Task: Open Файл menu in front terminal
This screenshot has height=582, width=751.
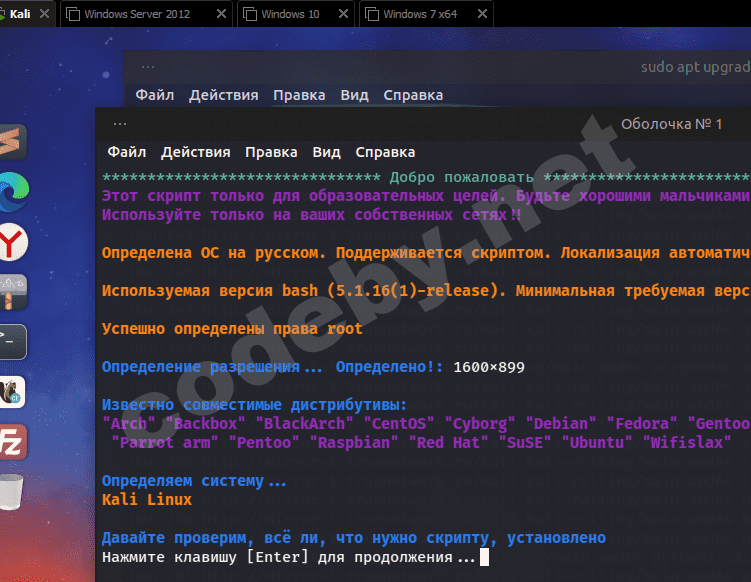Action: (x=126, y=152)
